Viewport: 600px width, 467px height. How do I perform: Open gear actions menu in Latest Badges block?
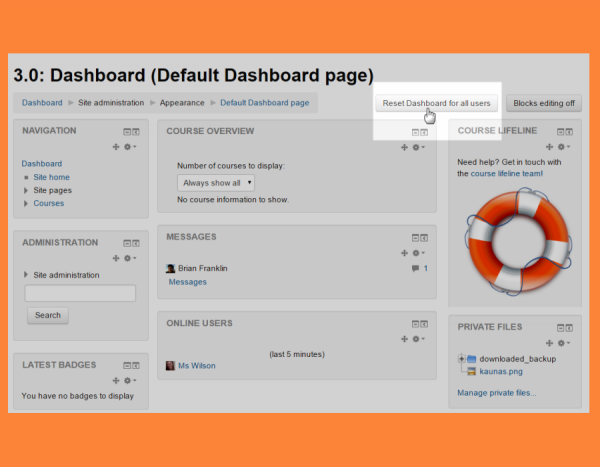128,380
